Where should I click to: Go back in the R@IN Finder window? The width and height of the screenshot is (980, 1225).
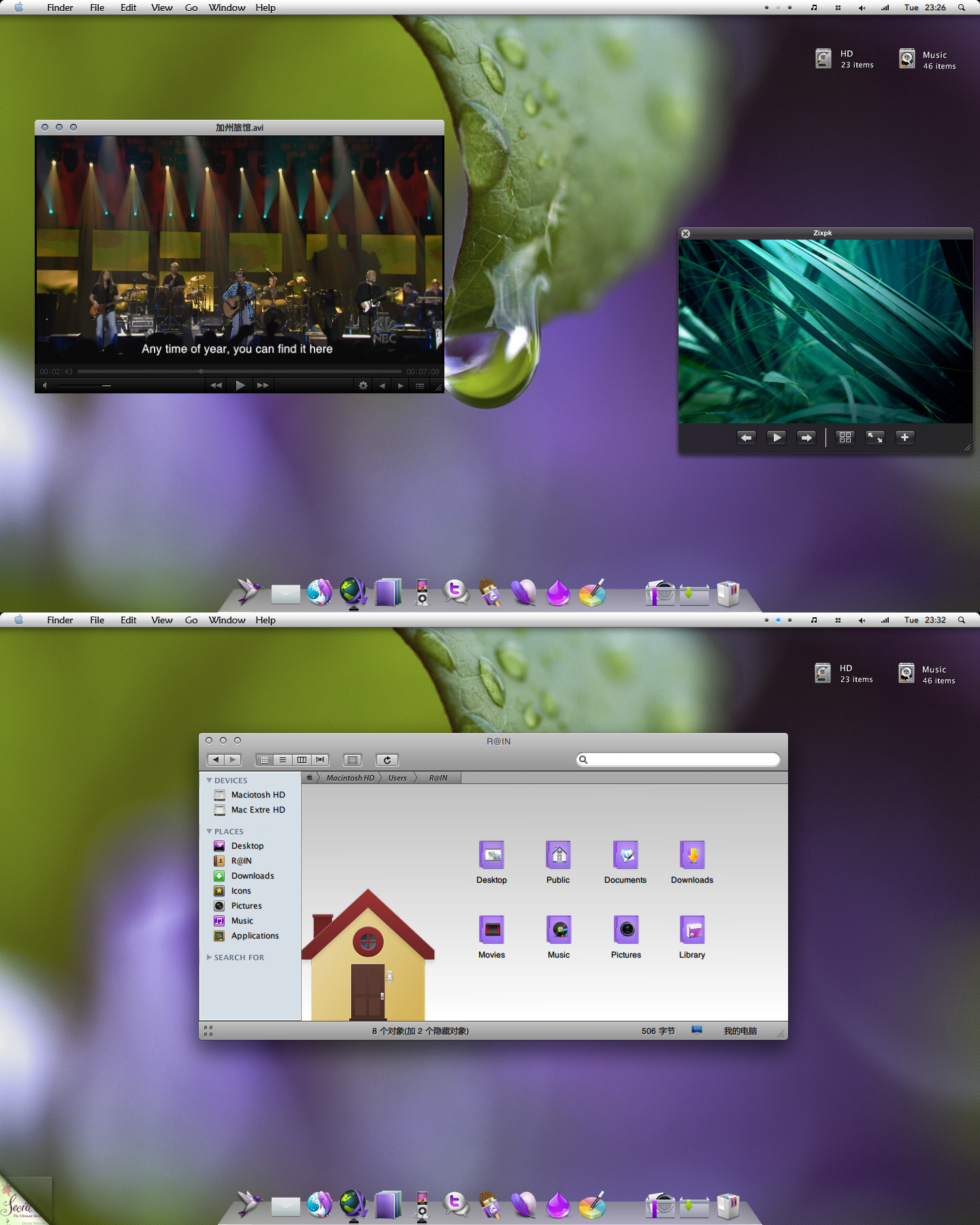216,759
